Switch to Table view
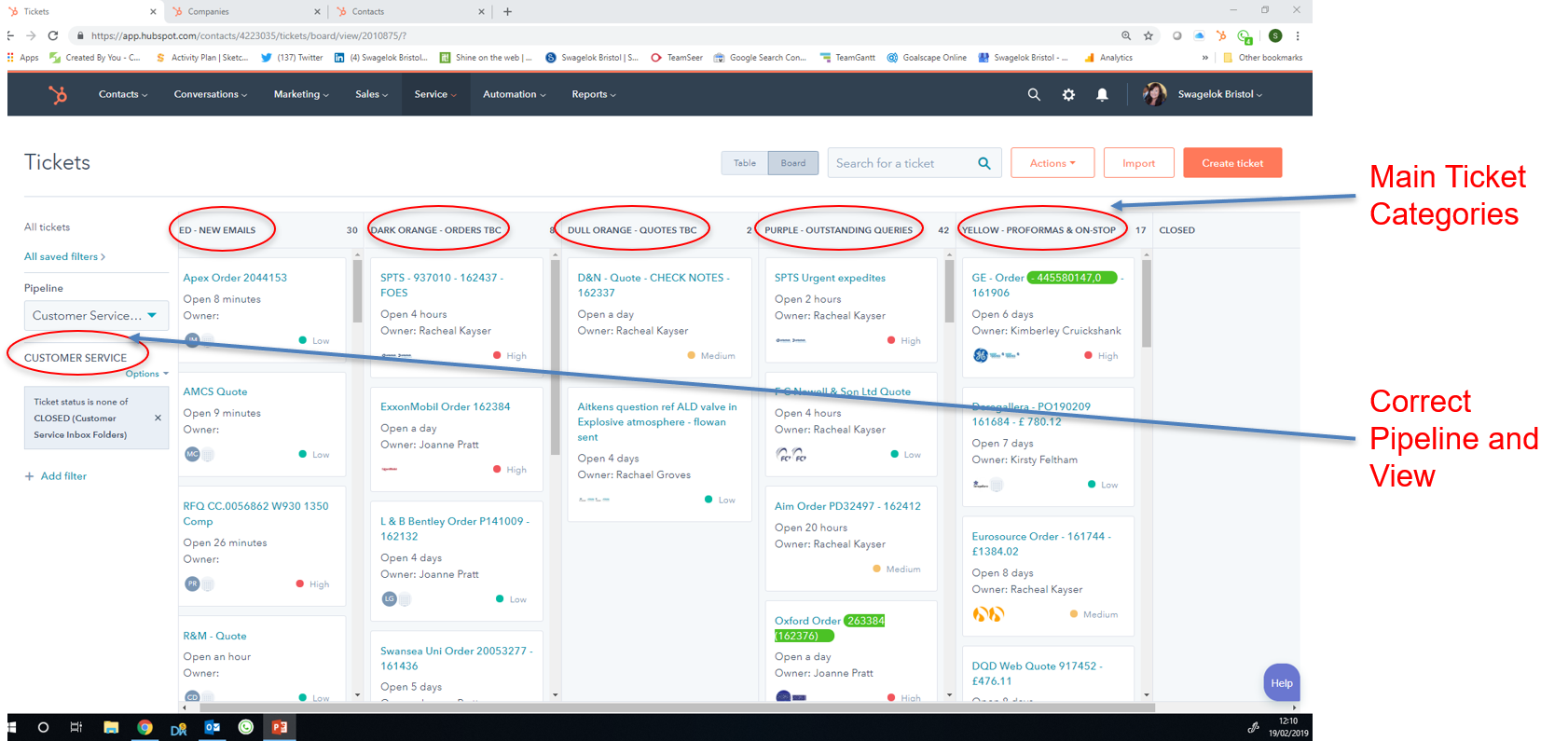This screenshot has width=1568, height=741. 745,163
